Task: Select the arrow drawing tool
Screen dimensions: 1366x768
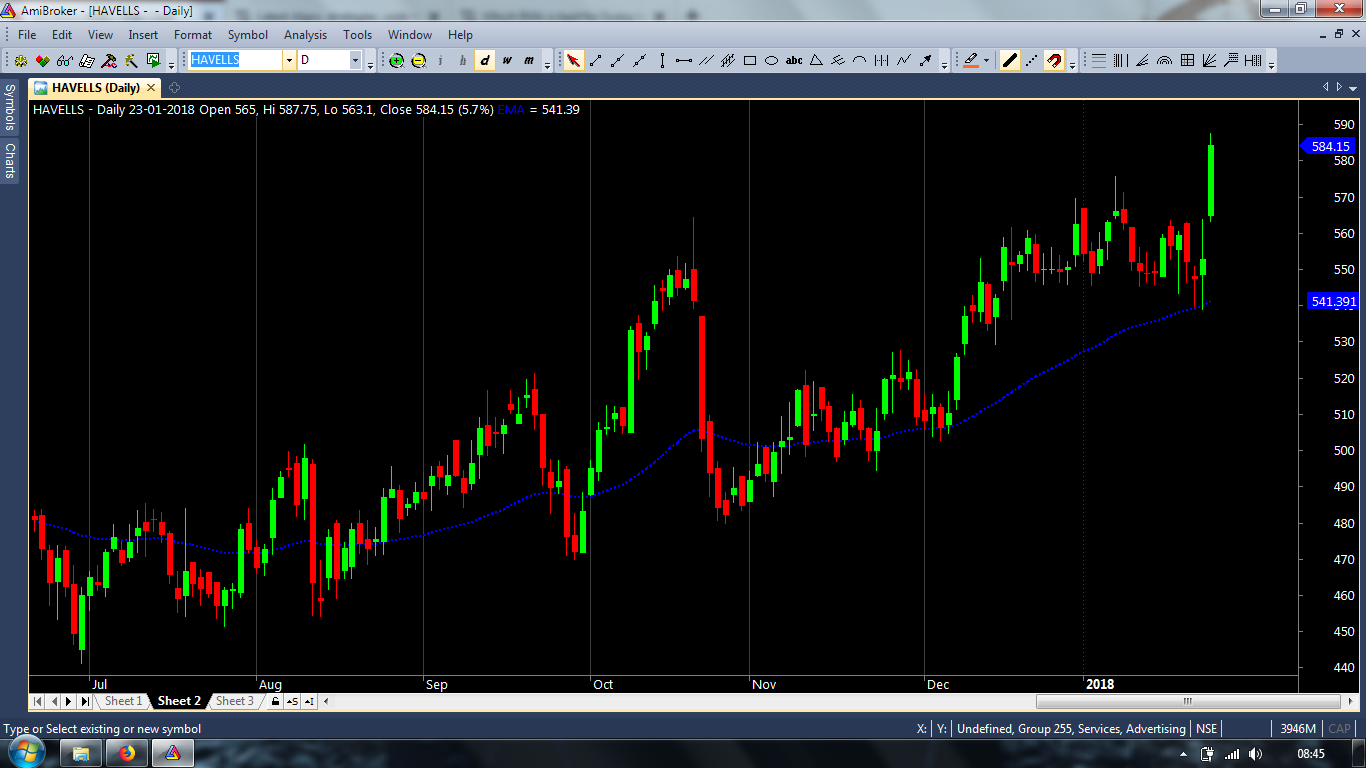Action: pos(926,60)
